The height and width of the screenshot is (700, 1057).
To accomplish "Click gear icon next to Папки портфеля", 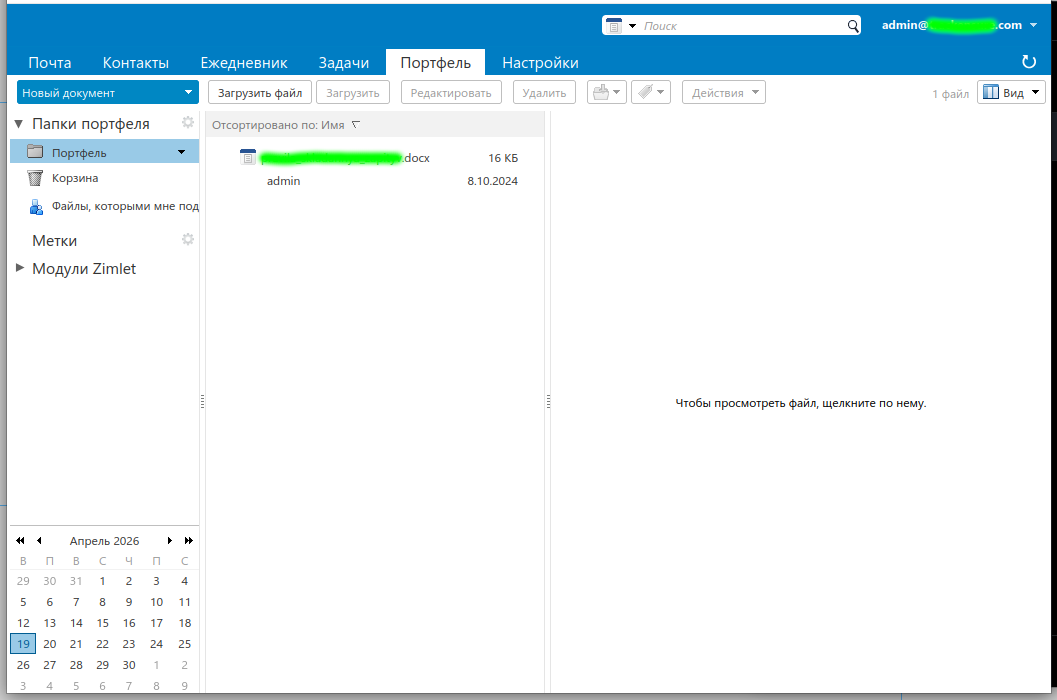I will [187, 123].
